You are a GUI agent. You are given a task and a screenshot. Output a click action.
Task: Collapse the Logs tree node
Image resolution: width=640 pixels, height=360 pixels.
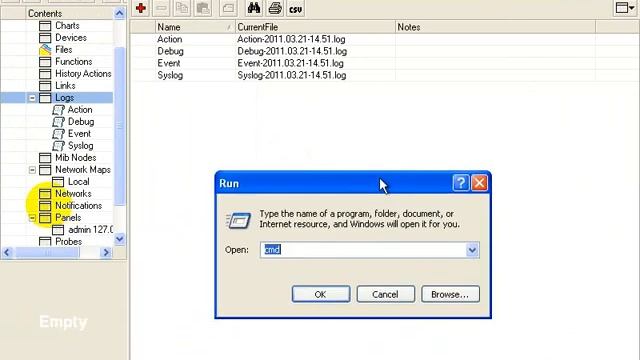click(x=32, y=98)
